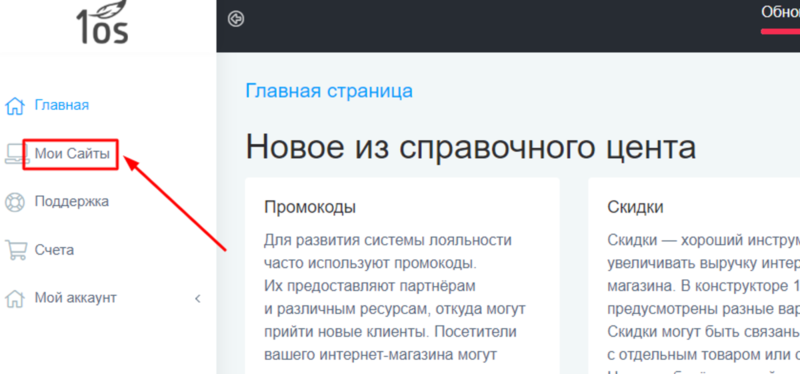
Task: Click the house icon beside Главная
Action: click(x=15, y=106)
